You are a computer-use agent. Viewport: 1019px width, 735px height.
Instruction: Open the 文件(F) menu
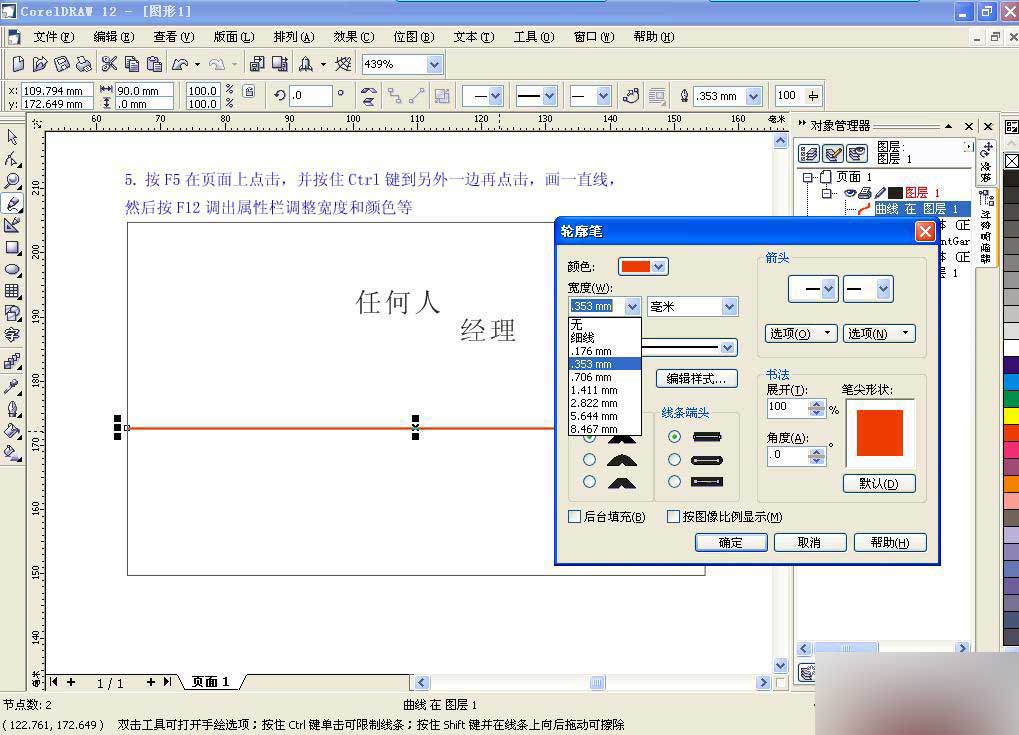(54, 37)
